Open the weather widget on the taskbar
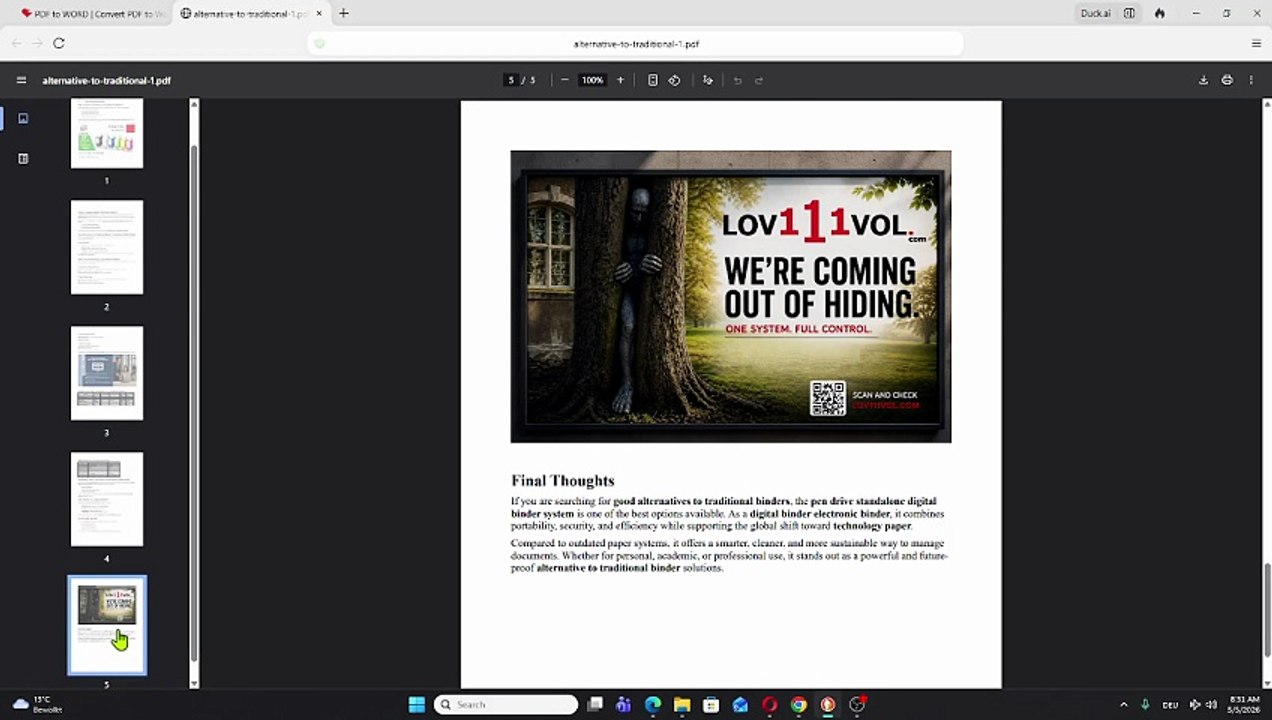The height and width of the screenshot is (720, 1272). click(x=38, y=704)
